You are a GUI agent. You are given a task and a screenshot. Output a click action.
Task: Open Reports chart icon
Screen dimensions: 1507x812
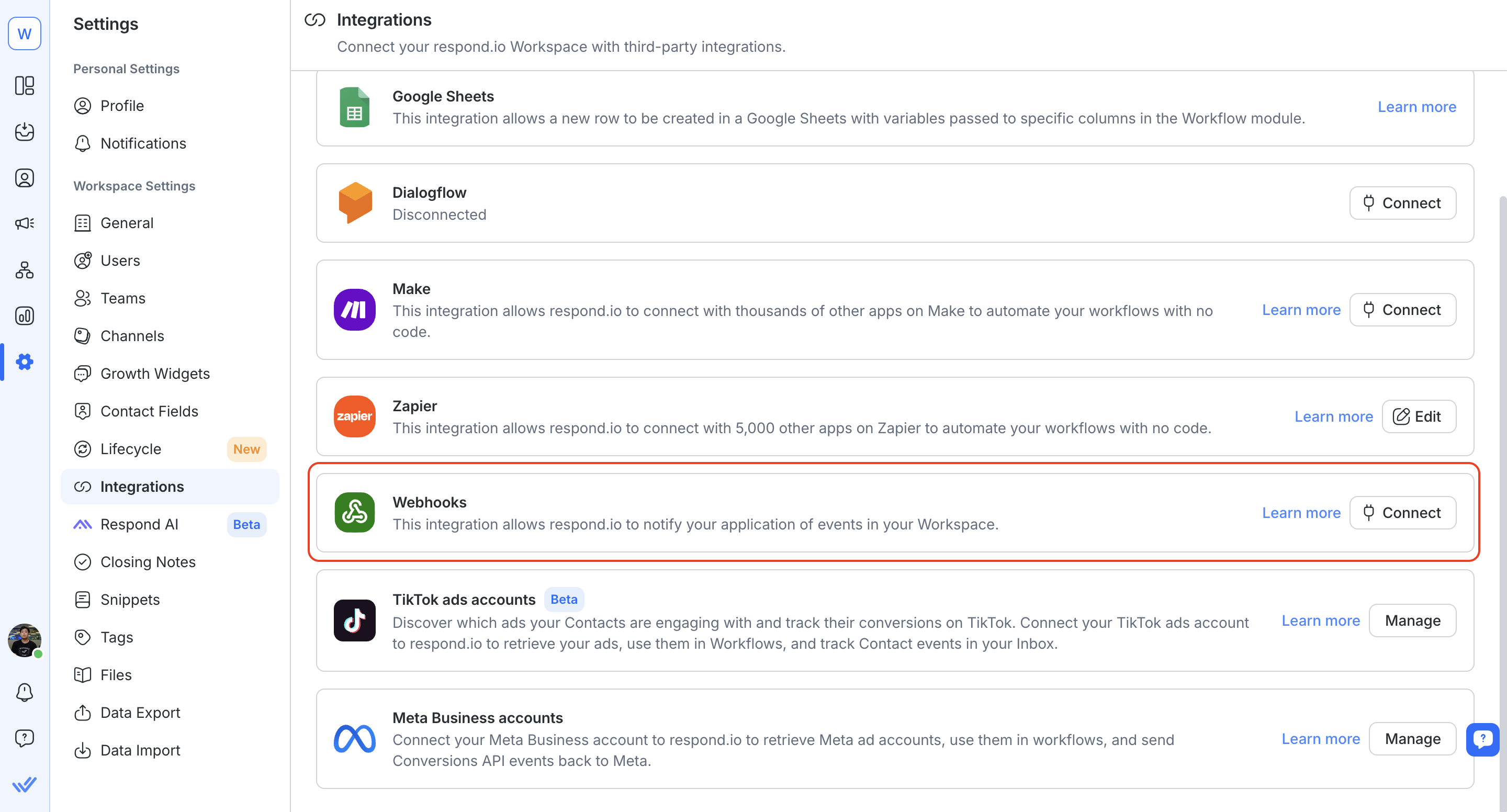pos(25,316)
